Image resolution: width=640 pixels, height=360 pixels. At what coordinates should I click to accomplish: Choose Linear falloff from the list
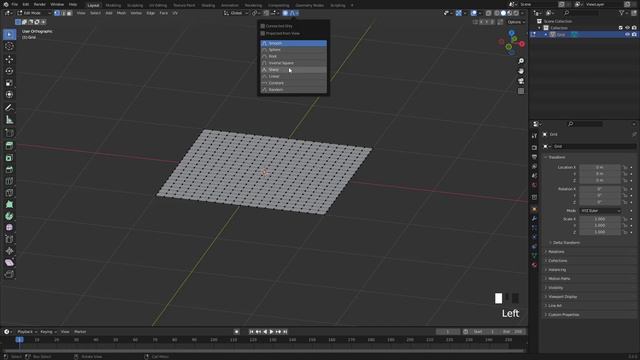coord(293,76)
